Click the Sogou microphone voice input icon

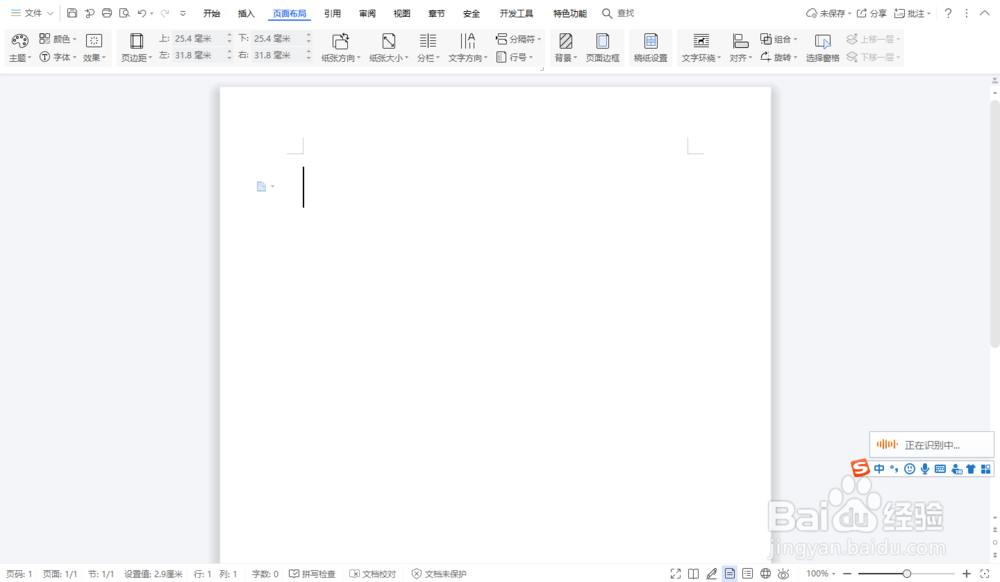coord(925,469)
